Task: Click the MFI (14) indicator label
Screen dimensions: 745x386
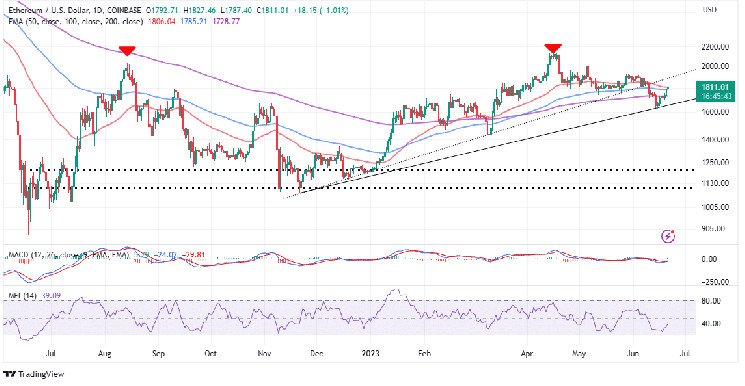Action: tap(23, 295)
